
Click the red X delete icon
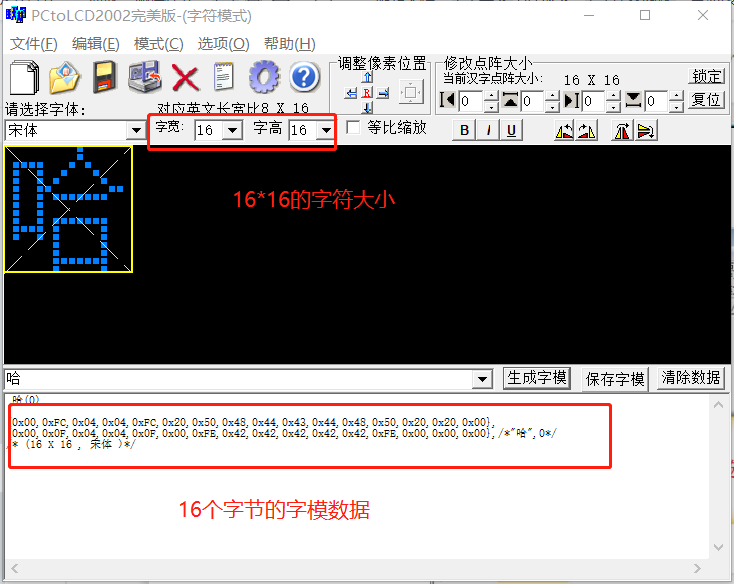185,77
